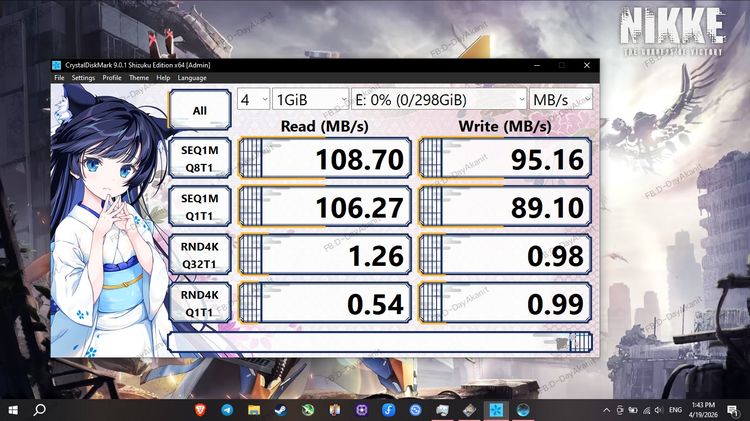The height and width of the screenshot is (421, 750).
Task: Select the 0.99 write result
Action: pyautogui.click(x=505, y=303)
